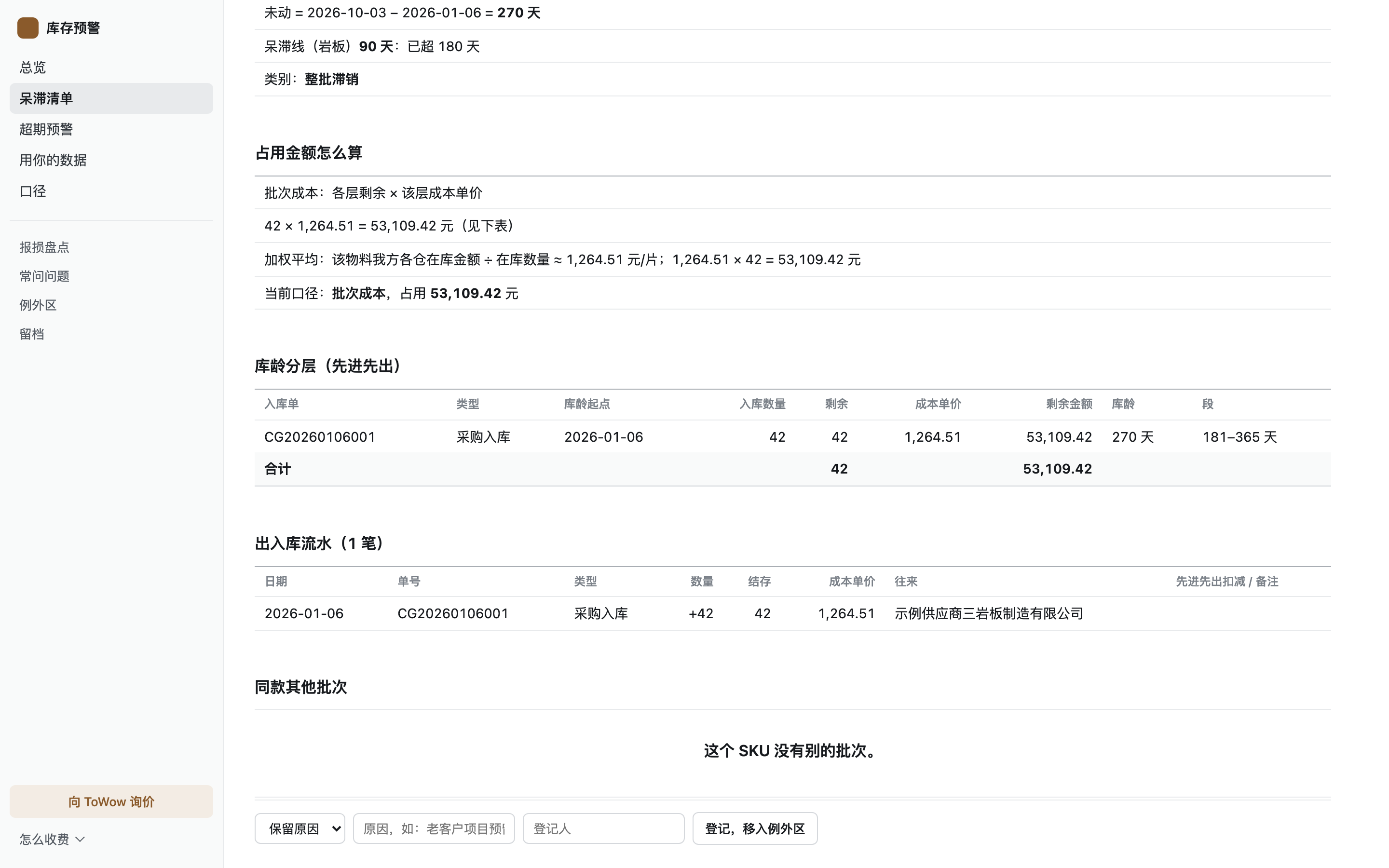Open the 留档 sidebar link
This screenshot has height=868, width=1389.
coord(111,334)
